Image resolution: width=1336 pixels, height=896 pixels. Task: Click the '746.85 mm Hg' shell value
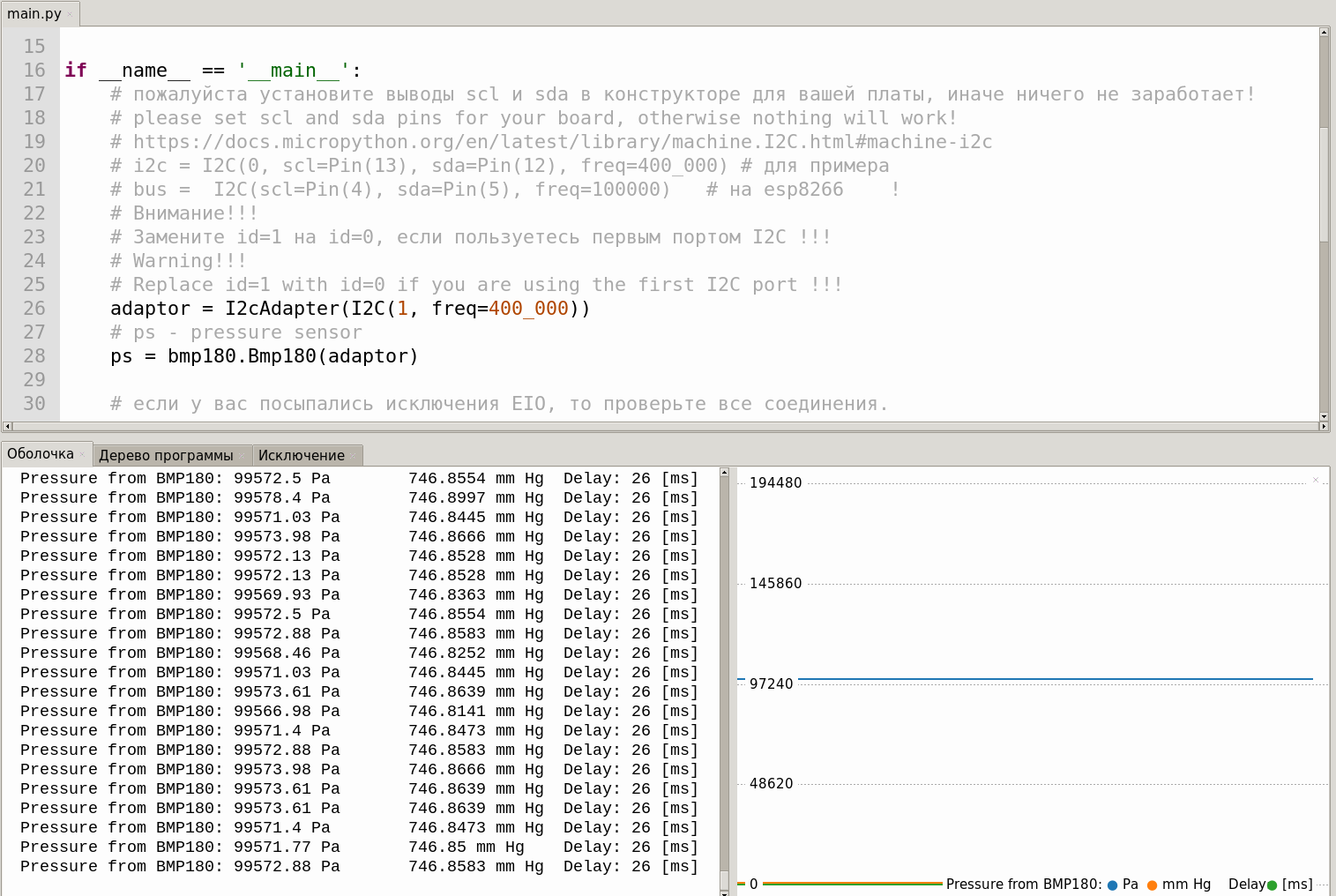click(x=466, y=847)
